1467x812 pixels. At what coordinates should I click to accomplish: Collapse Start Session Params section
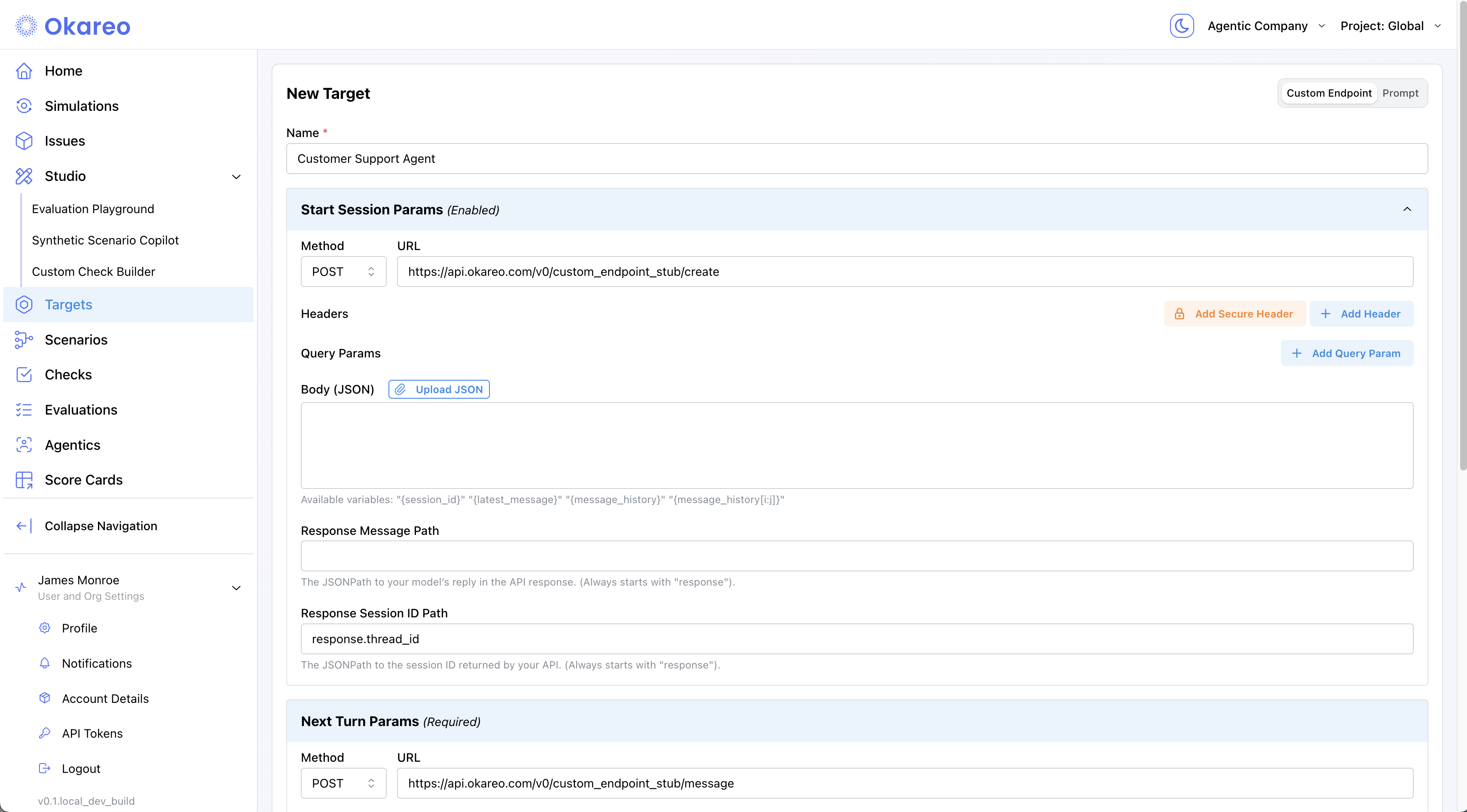1407,210
